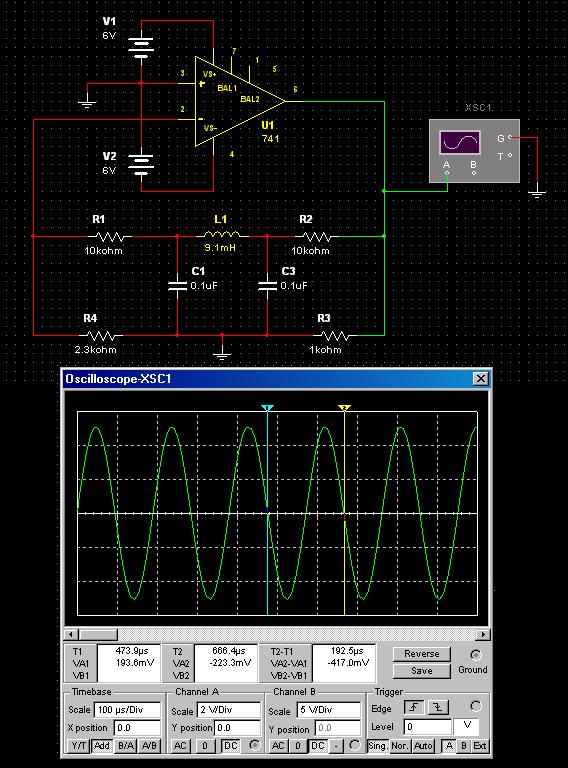Select the rising edge trigger icon

coord(414,707)
